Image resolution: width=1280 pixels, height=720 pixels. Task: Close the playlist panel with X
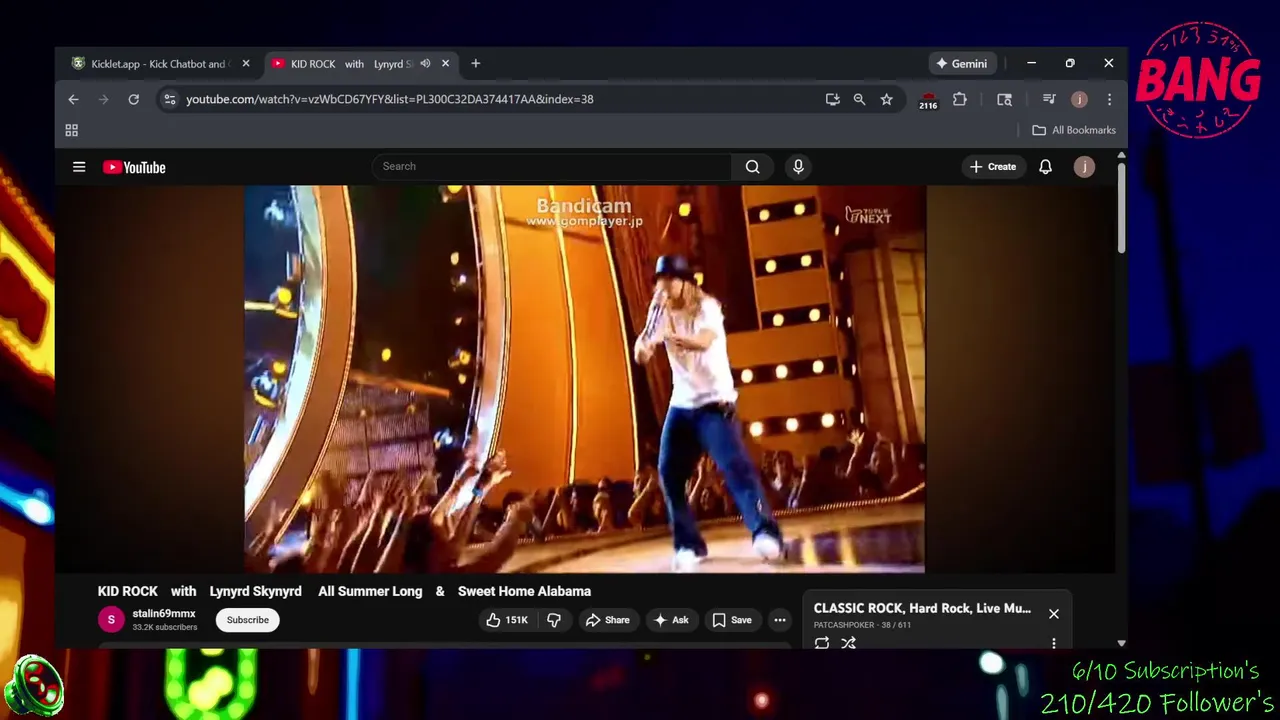[x=1054, y=614]
